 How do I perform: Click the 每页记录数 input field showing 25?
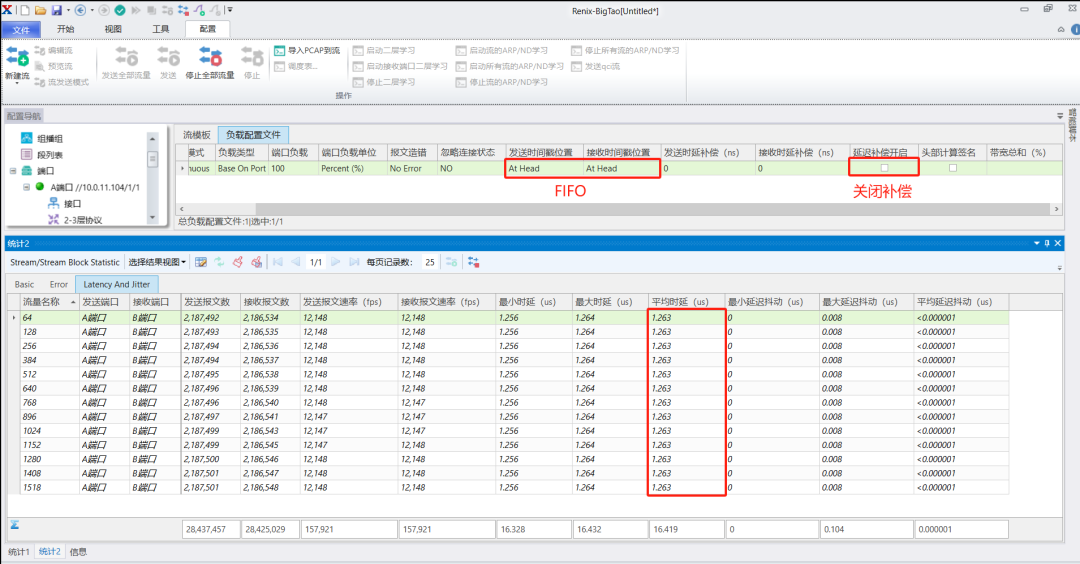point(428,262)
